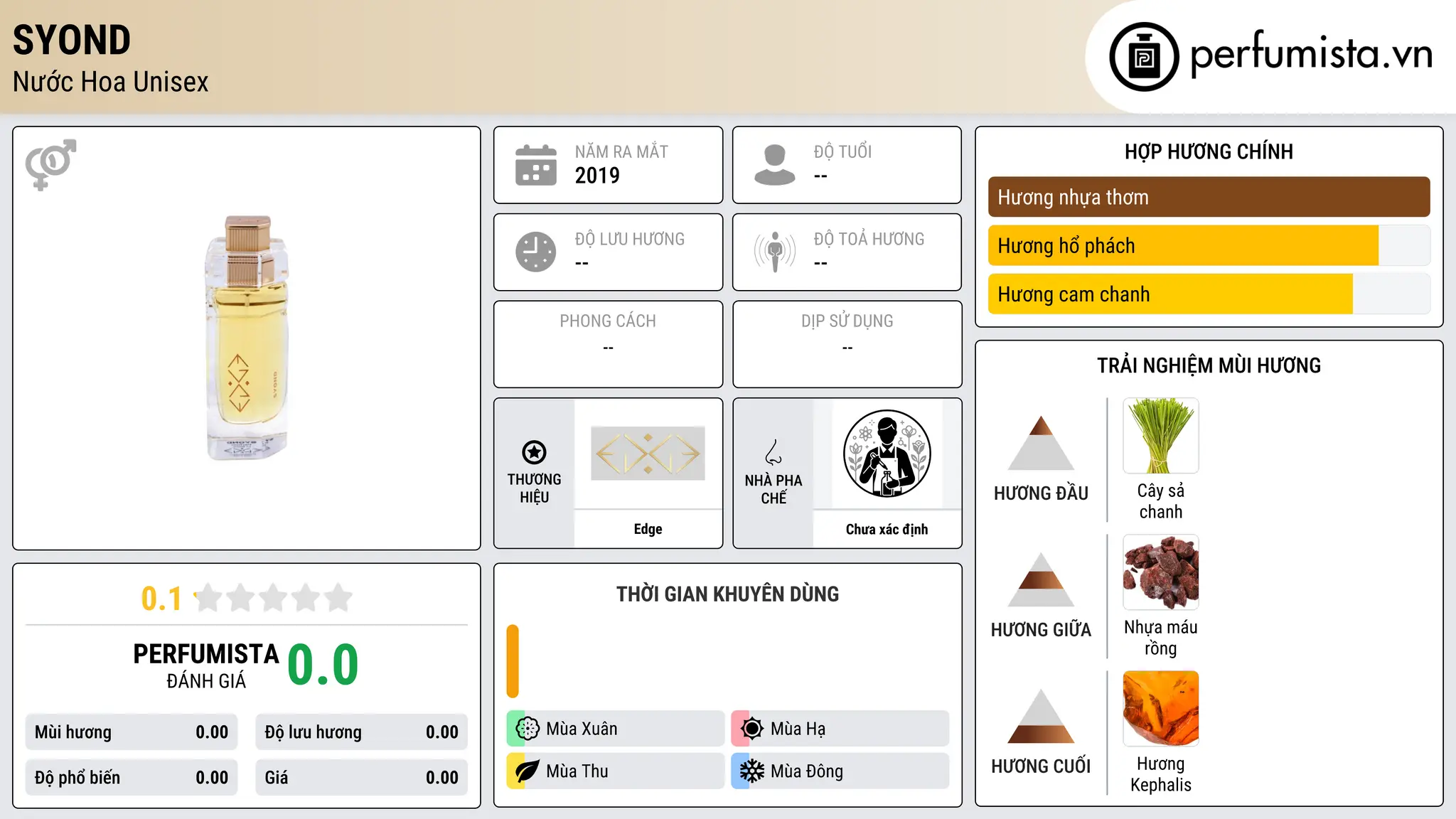Click the Phong cách panel
1456x819 pixels.
click(608, 344)
